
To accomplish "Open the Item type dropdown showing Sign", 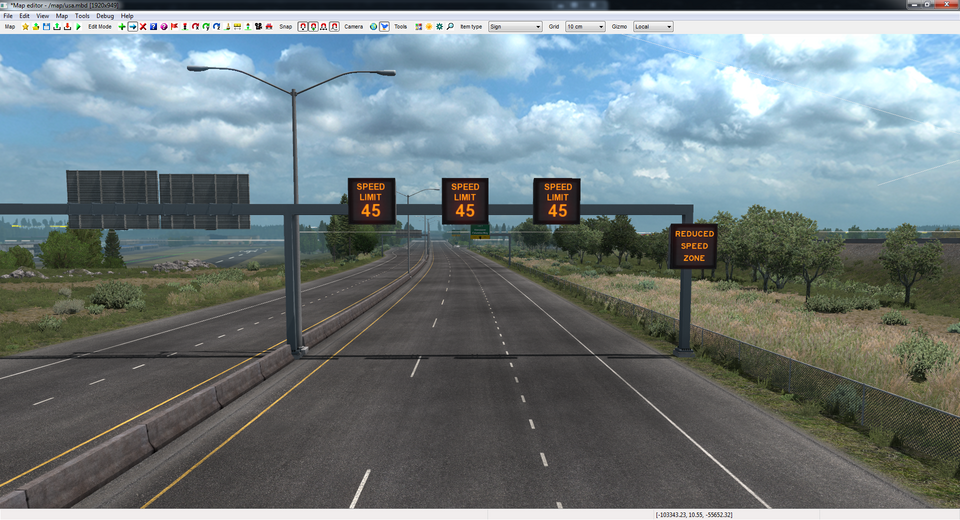I will point(515,27).
